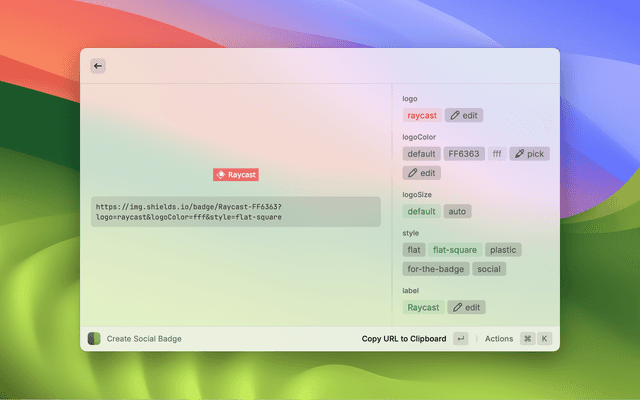Viewport: 640px width, 400px height.
Task: Pick FF6363 as the logo color
Action: tap(464, 154)
